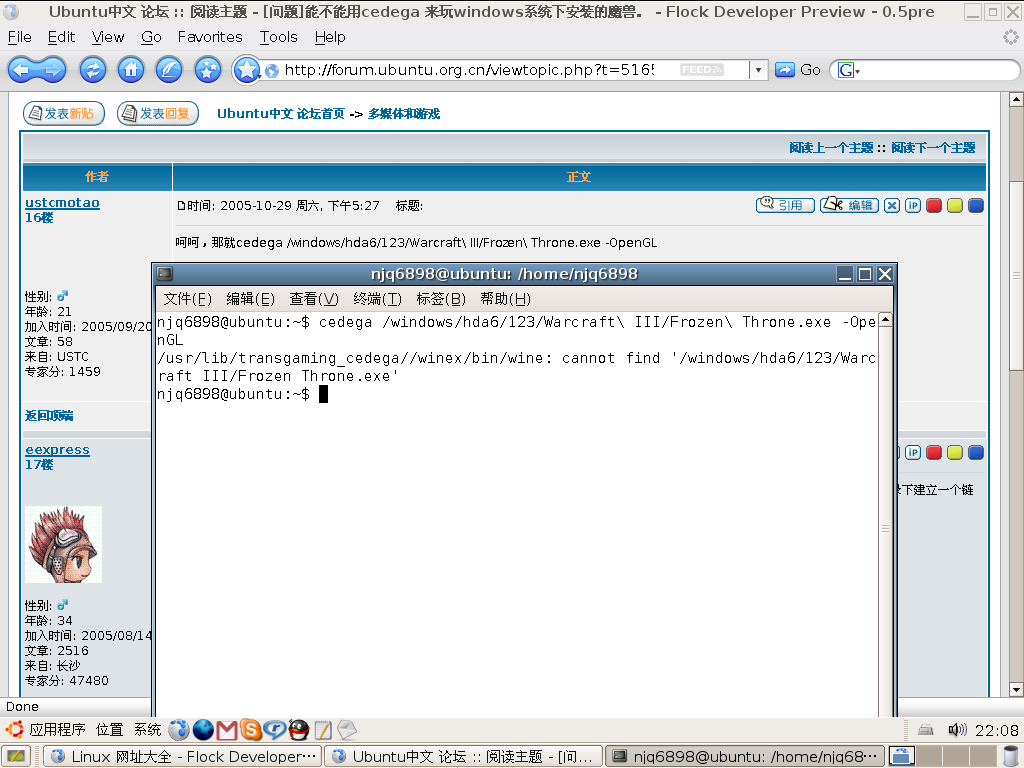
Task: Click the 返回顶端 back to top link
Action: coord(49,415)
